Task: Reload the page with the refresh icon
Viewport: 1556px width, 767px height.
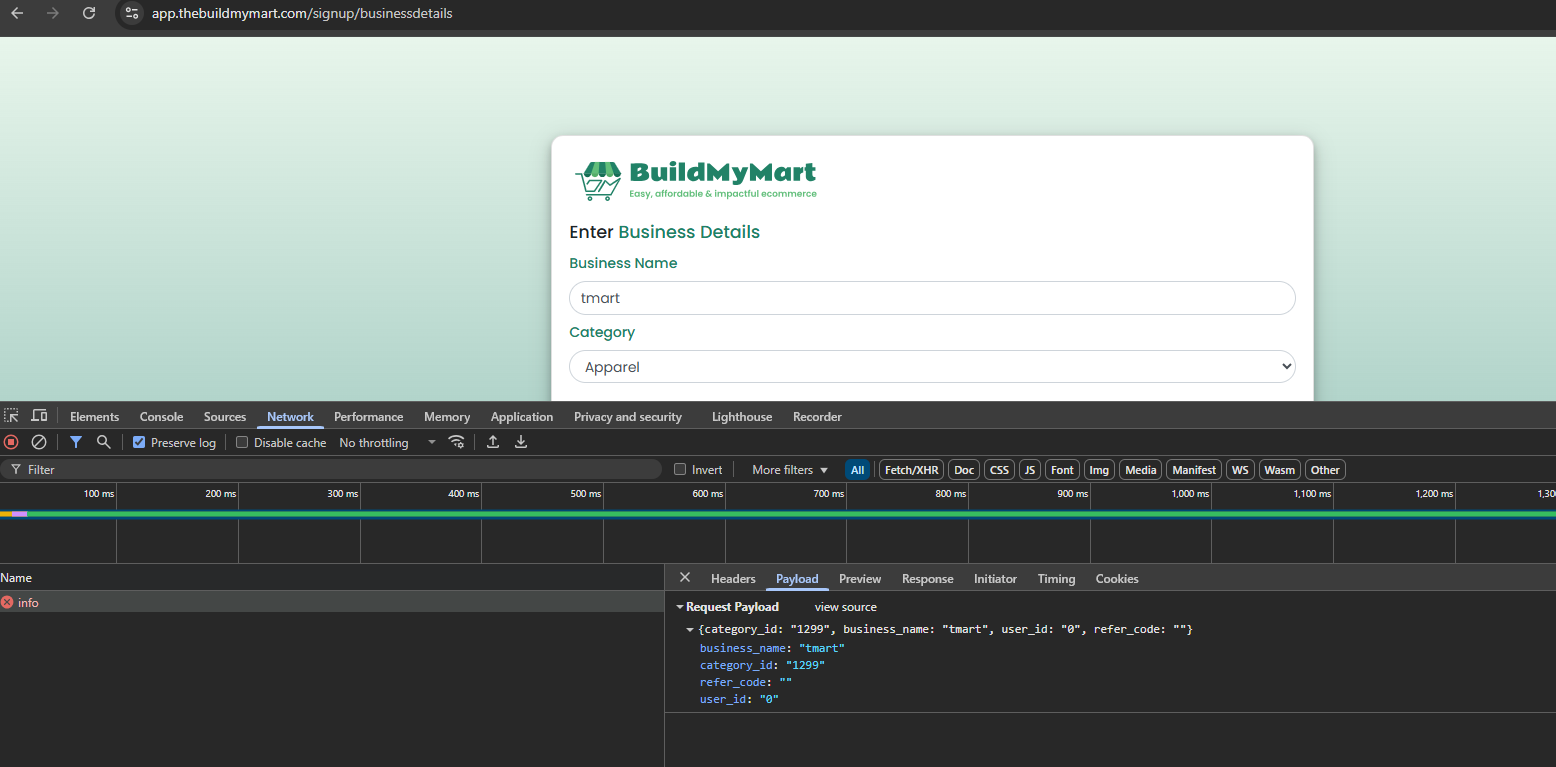Action: [89, 13]
